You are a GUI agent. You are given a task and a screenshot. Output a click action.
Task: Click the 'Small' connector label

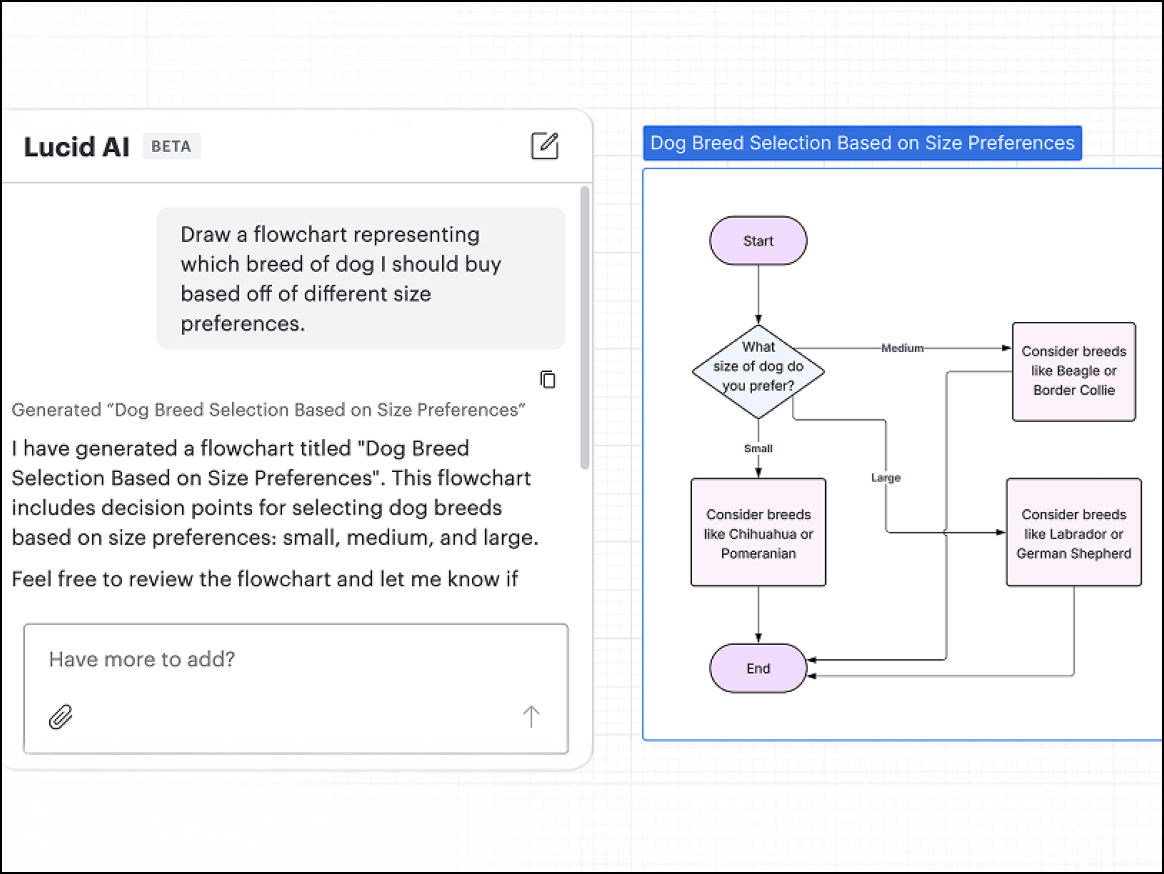pos(758,449)
